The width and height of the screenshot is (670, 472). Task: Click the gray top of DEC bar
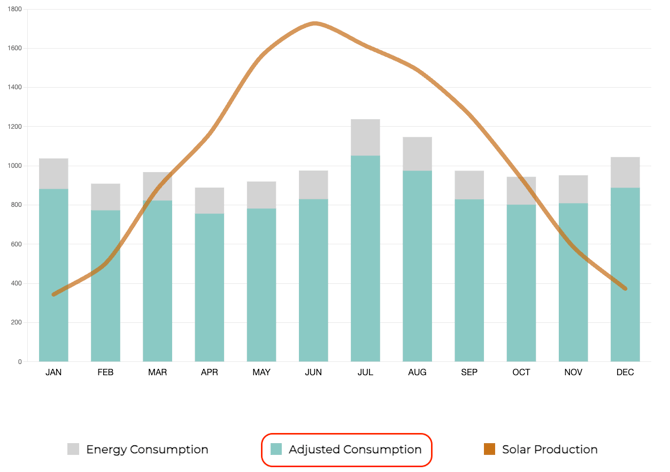point(625,172)
